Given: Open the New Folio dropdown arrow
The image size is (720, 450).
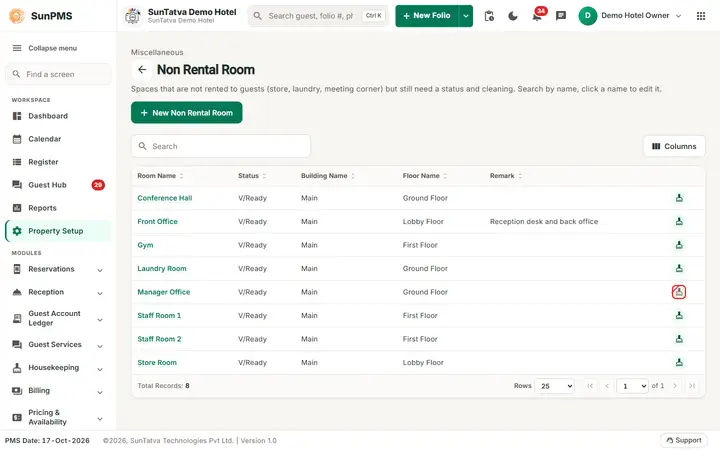Looking at the screenshot, I should click(x=466, y=16).
